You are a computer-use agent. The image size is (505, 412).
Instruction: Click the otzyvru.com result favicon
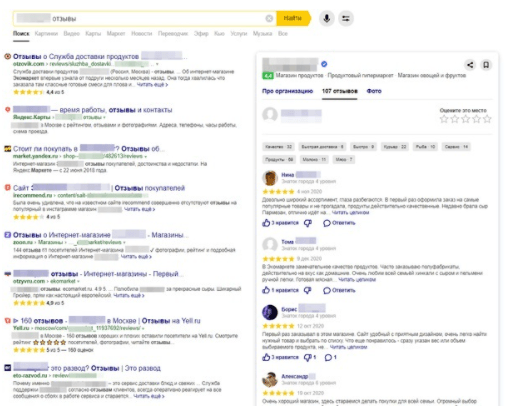pyautogui.click(x=7, y=274)
